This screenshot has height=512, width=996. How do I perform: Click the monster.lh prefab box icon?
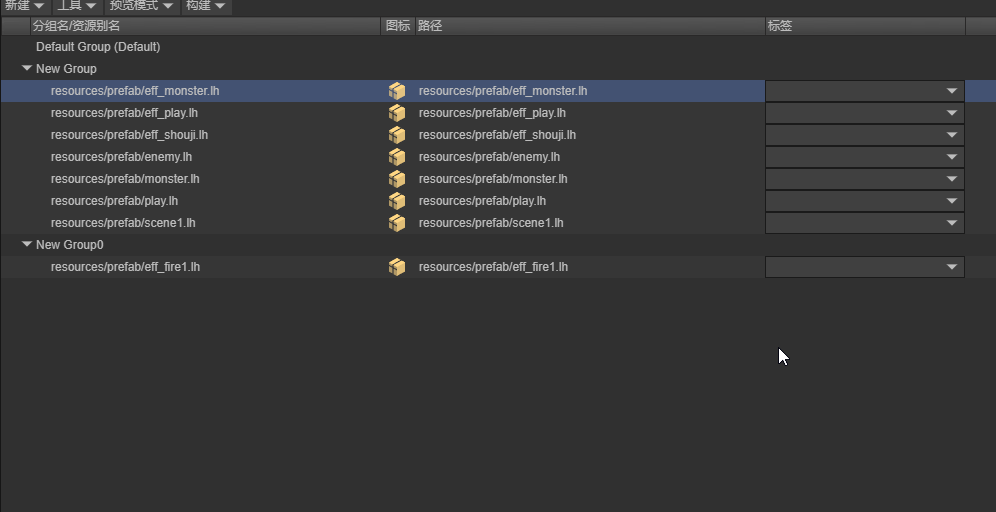(397, 179)
